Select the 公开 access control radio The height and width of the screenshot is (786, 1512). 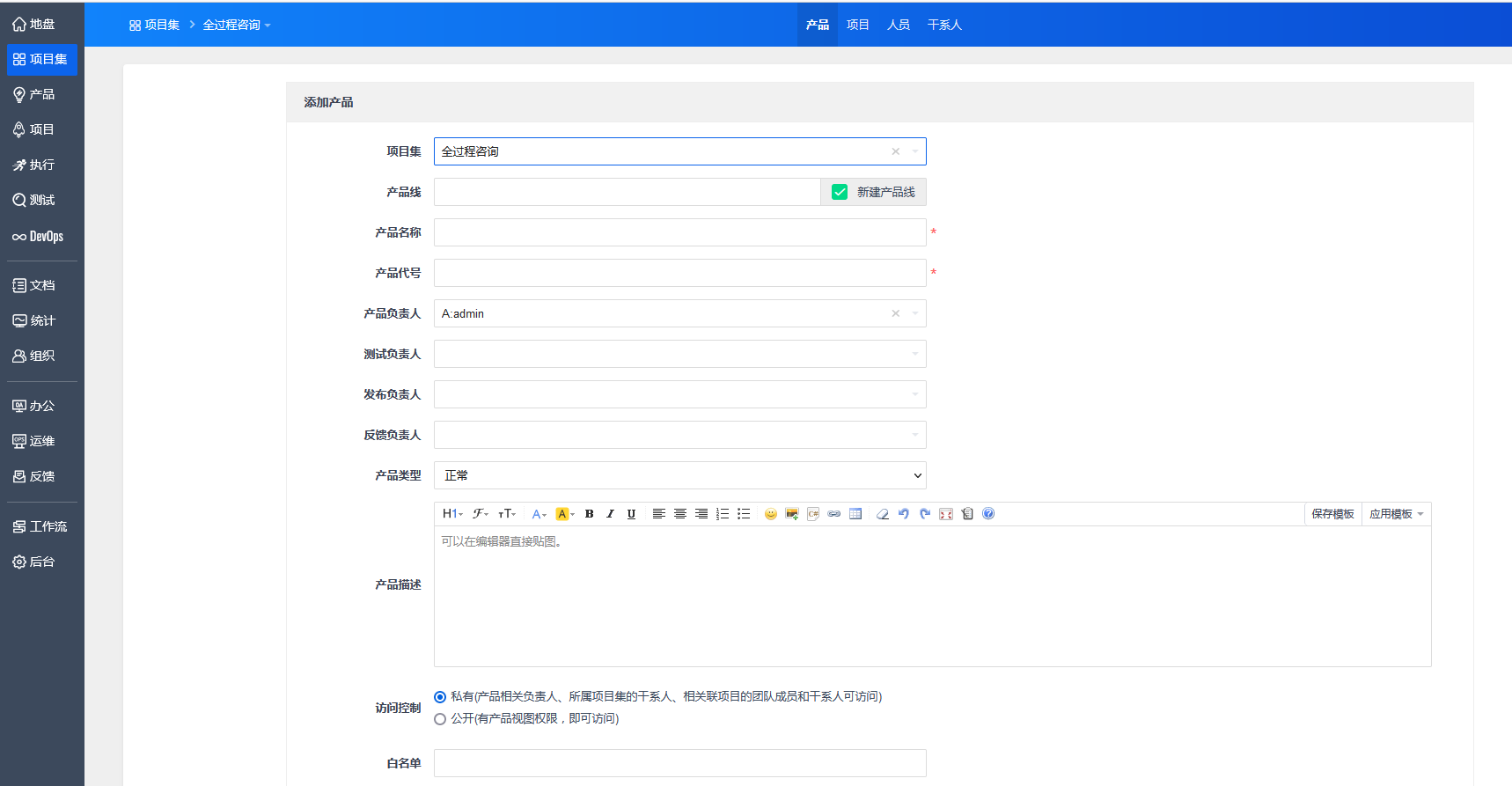point(440,719)
